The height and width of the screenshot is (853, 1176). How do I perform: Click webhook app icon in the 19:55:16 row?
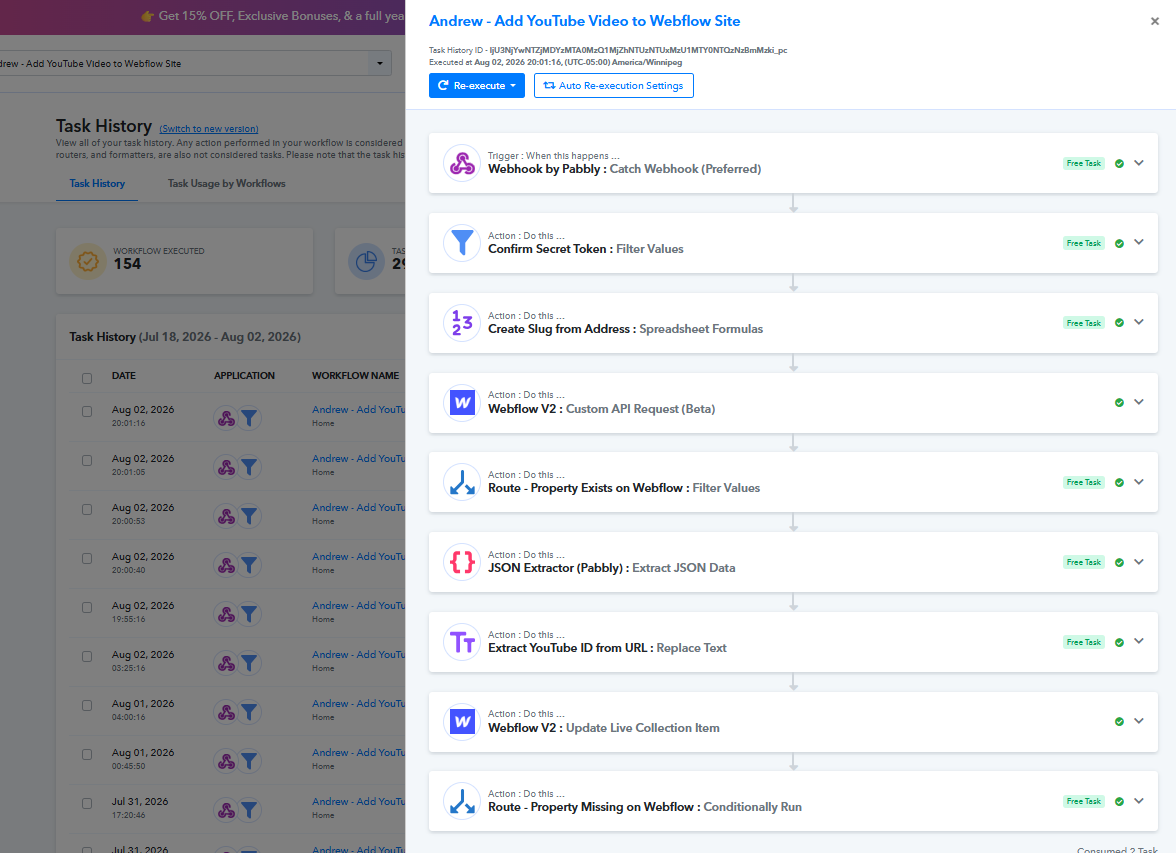tap(226, 614)
